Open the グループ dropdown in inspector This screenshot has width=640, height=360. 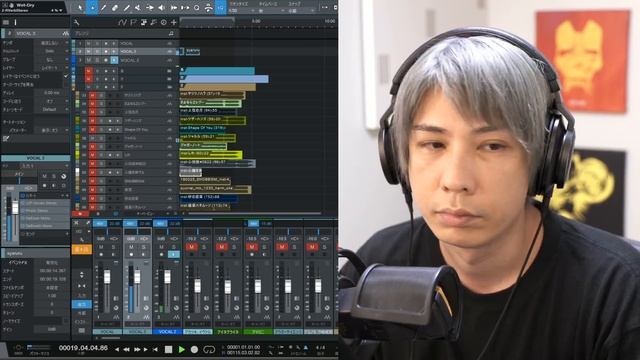(x=51, y=60)
